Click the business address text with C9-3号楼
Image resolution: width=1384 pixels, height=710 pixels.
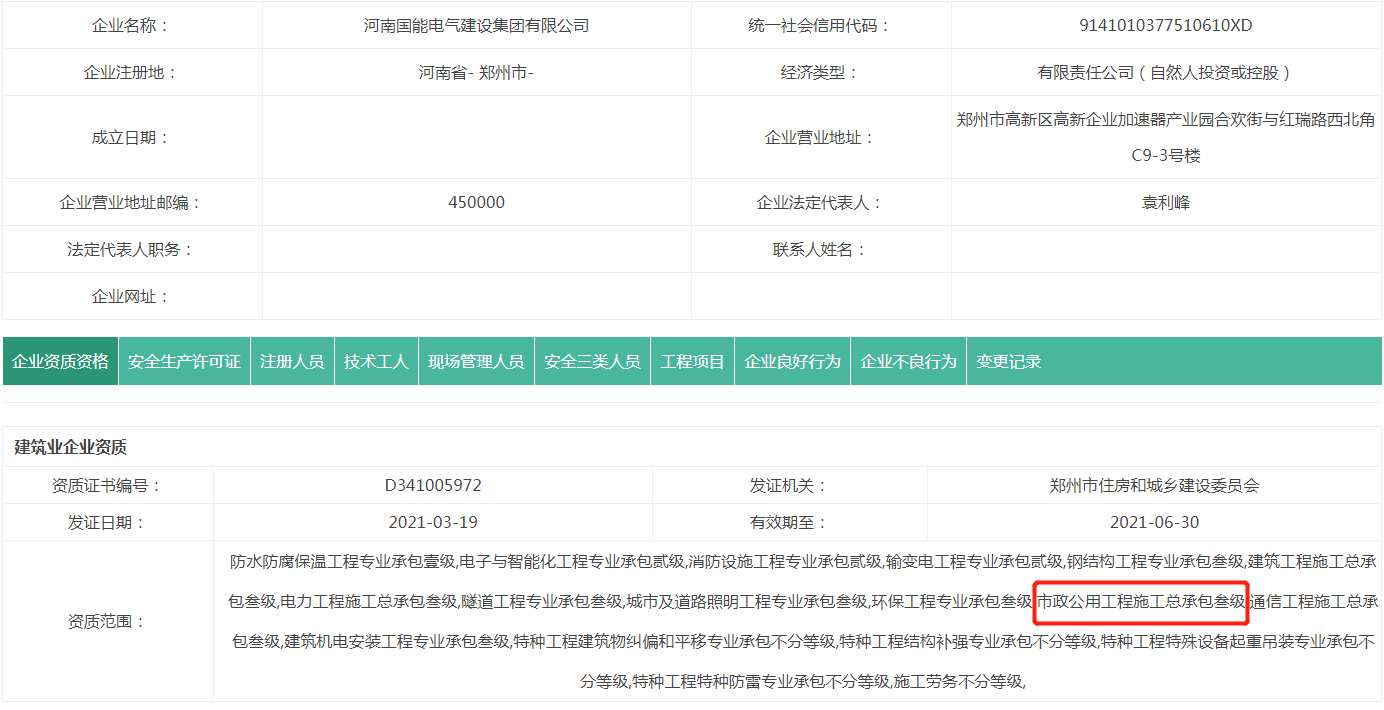[1166, 137]
